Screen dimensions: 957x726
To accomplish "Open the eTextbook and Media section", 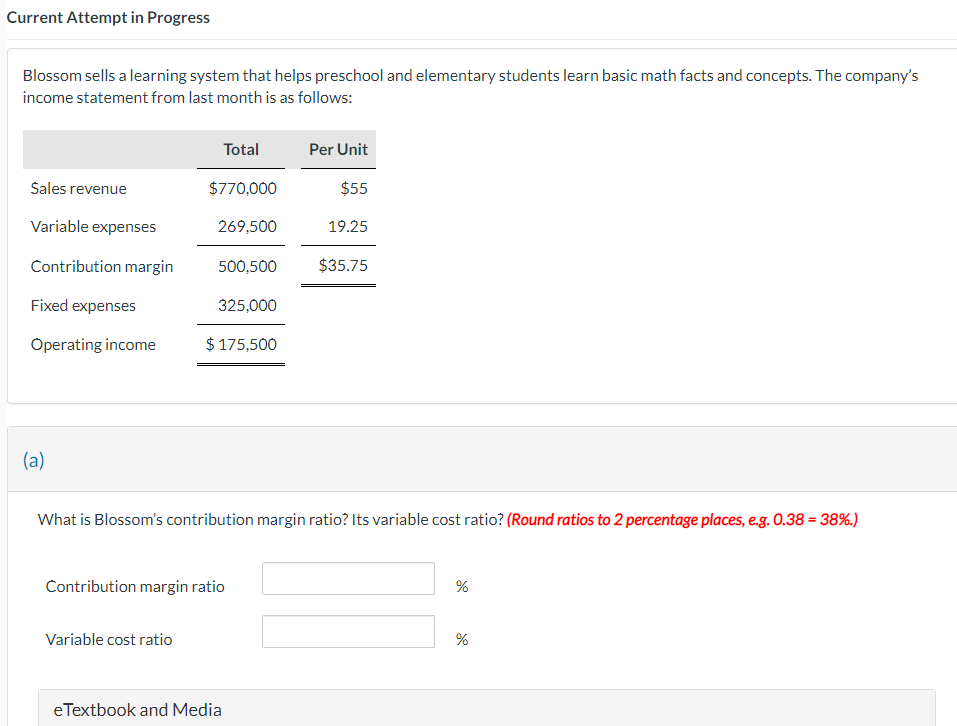I will (x=137, y=709).
